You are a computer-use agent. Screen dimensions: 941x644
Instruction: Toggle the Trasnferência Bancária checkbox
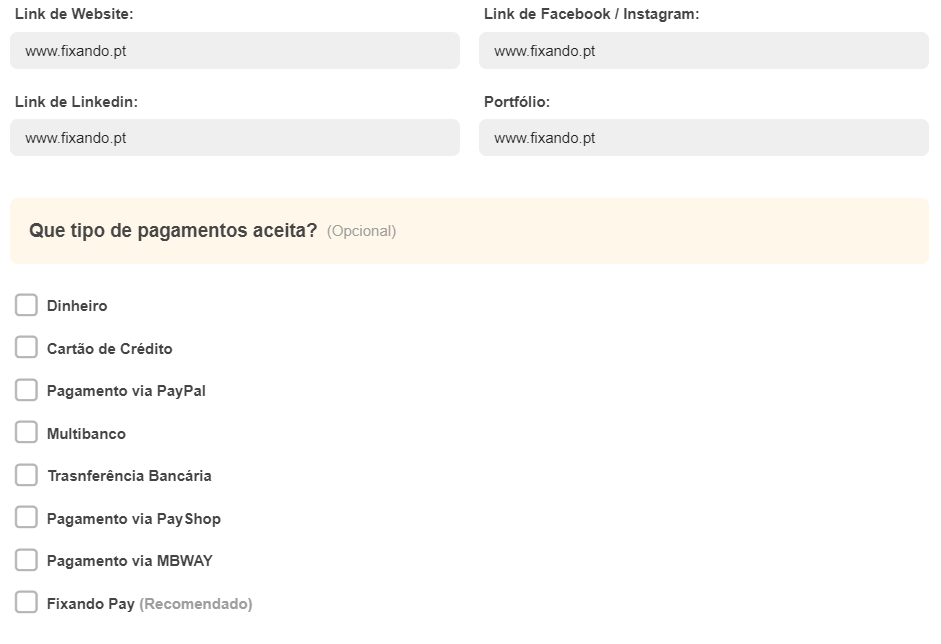tap(26, 475)
